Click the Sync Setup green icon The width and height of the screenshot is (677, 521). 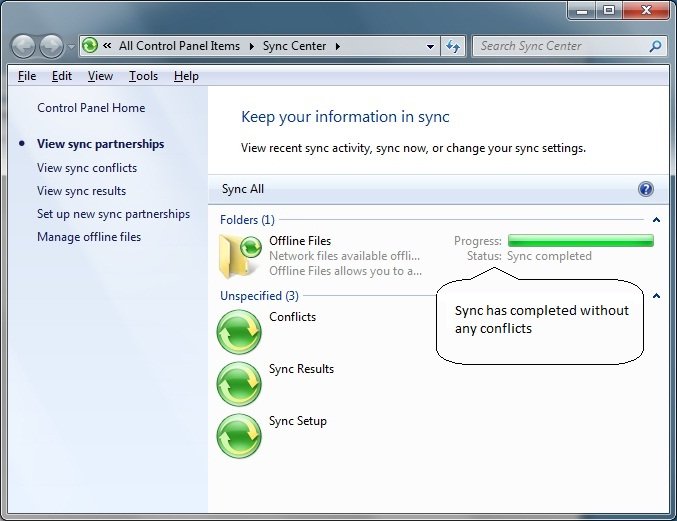click(x=239, y=435)
